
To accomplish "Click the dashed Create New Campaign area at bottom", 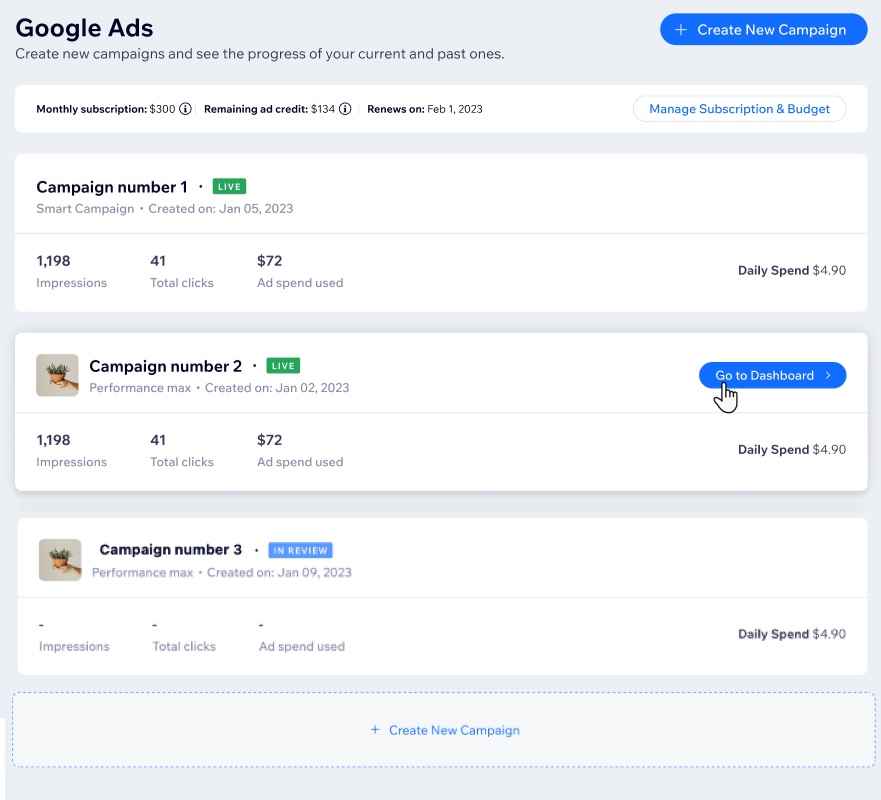I will (443, 730).
